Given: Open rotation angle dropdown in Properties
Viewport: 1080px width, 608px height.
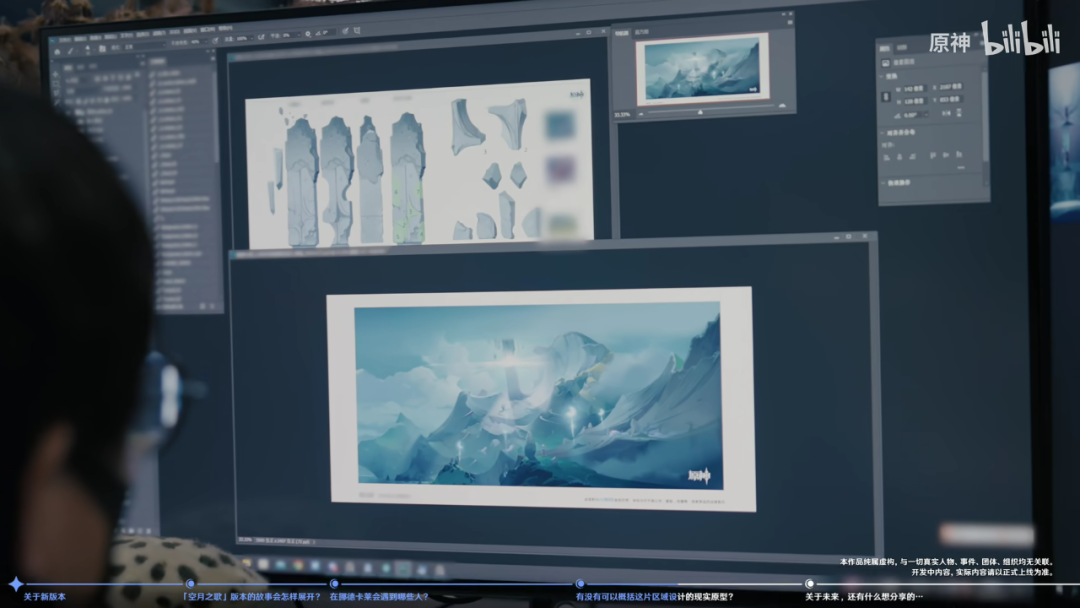Looking at the screenshot, I should [x=926, y=115].
